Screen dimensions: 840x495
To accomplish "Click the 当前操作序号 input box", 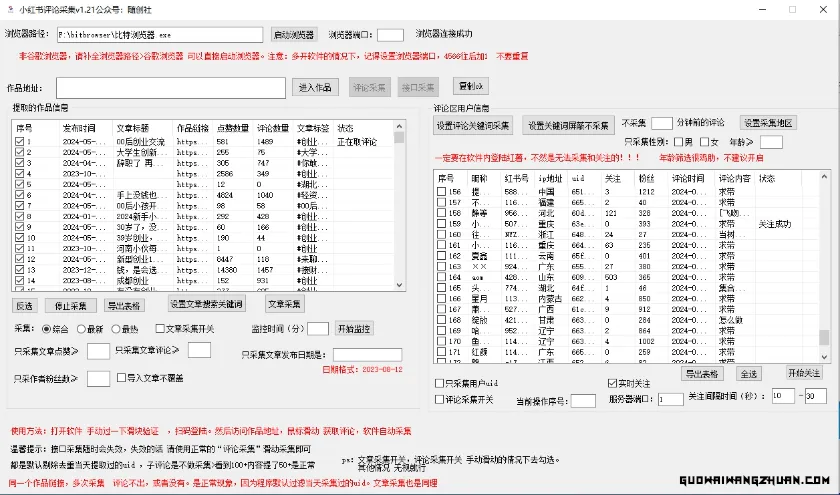I will (x=583, y=401).
